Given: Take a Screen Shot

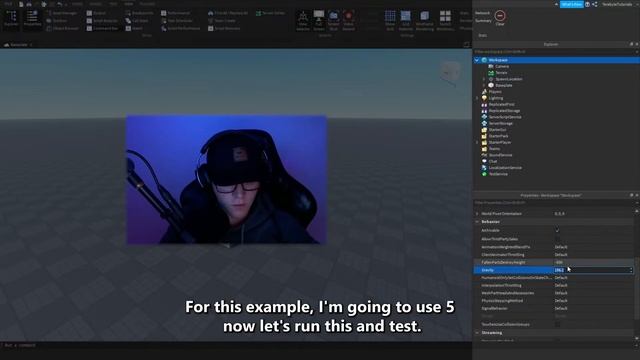Looking at the screenshot, I should (333, 20).
